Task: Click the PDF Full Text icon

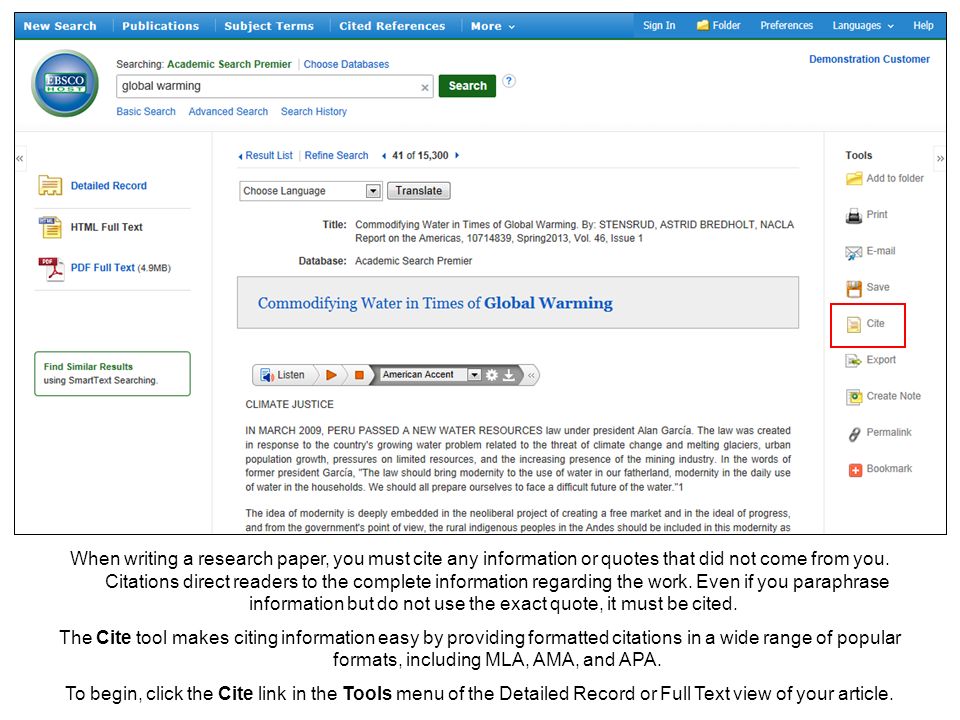Action: point(51,269)
